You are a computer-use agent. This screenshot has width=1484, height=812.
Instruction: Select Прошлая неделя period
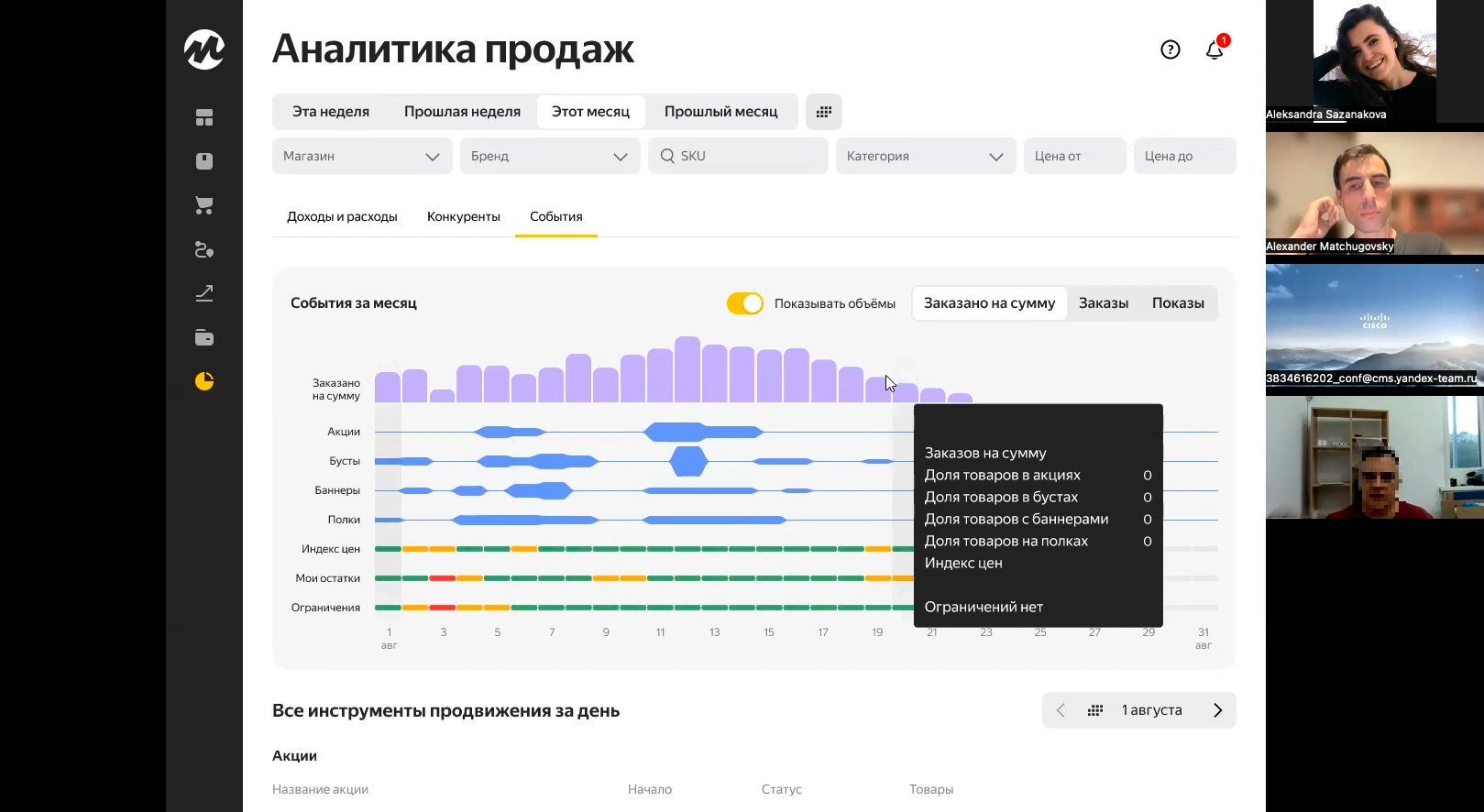(462, 112)
